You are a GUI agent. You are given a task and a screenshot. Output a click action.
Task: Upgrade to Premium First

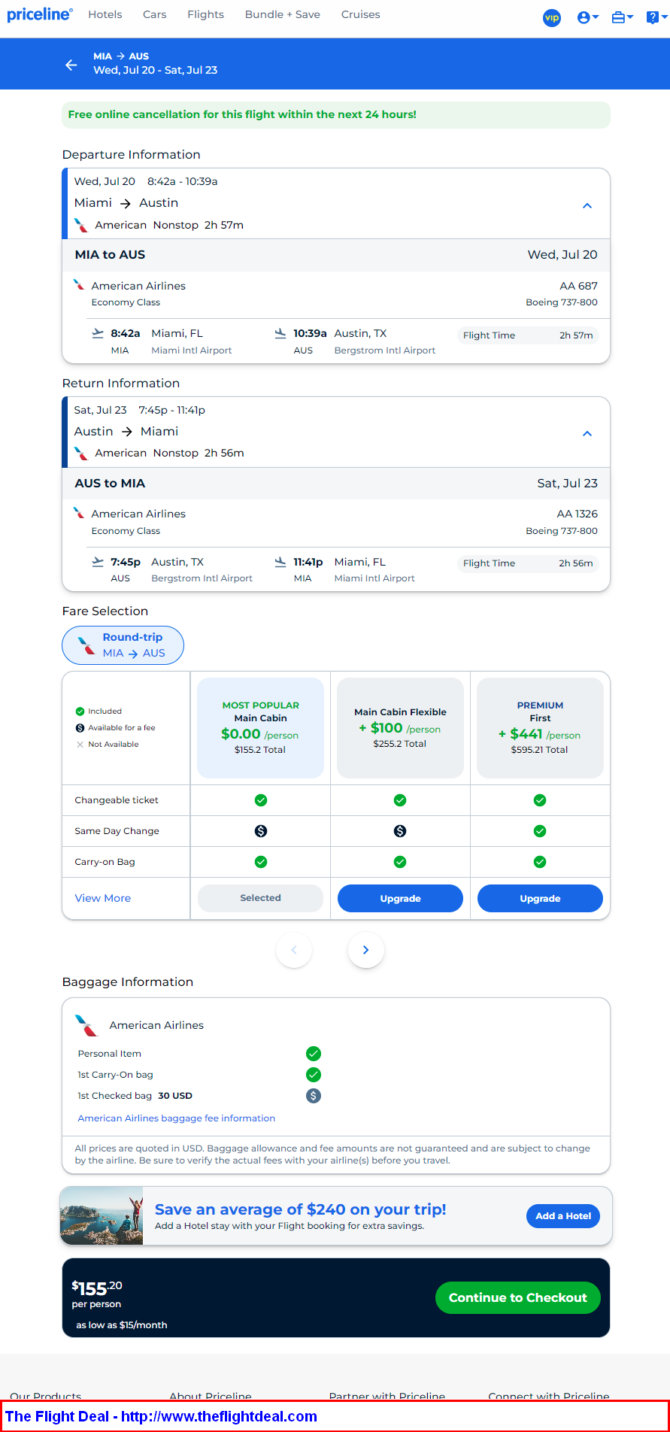point(540,898)
